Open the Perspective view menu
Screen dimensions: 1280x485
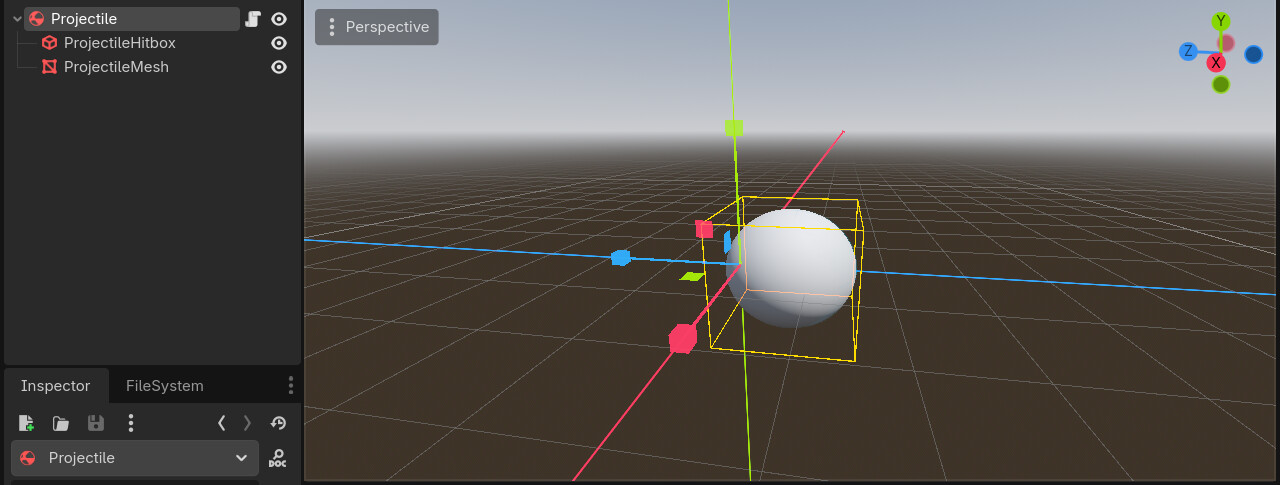pyautogui.click(x=377, y=27)
